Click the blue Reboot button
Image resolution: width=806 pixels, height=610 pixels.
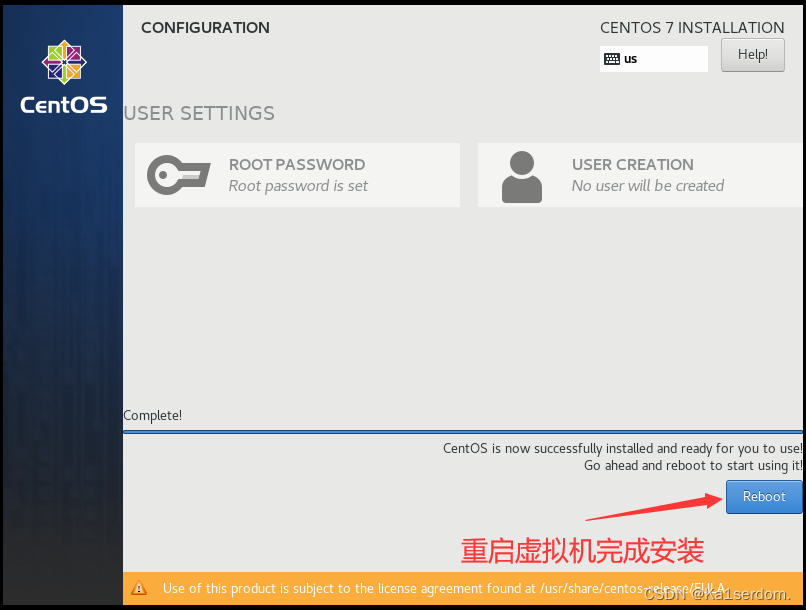tap(764, 496)
